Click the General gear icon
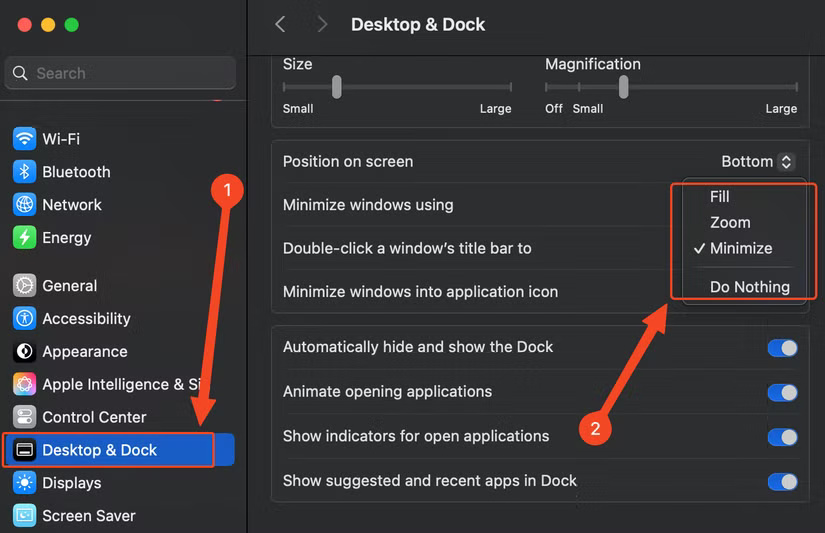This screenshot has width=825, height=533. (24, 286)
